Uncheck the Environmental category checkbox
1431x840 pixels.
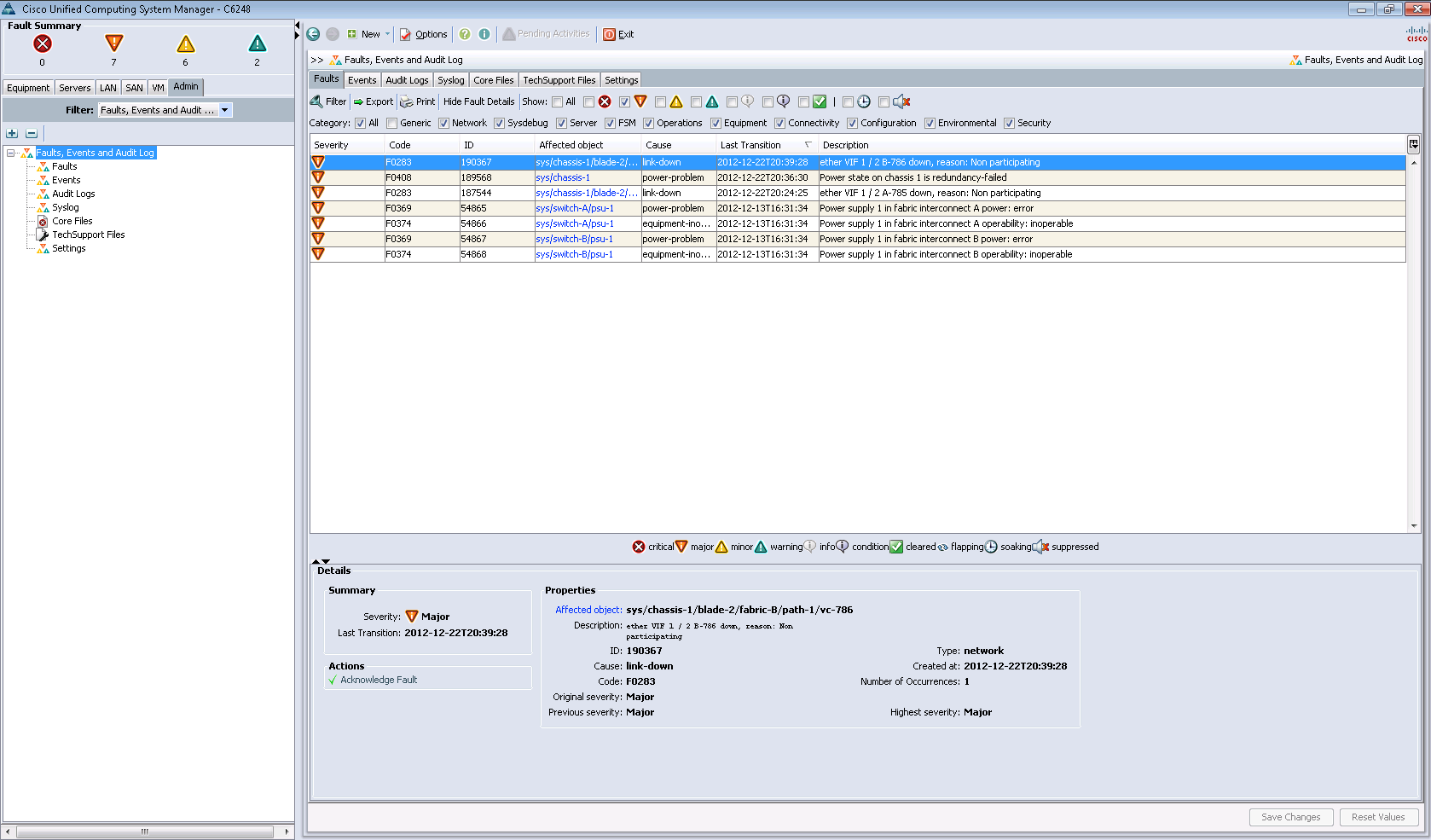click(930, 123)
